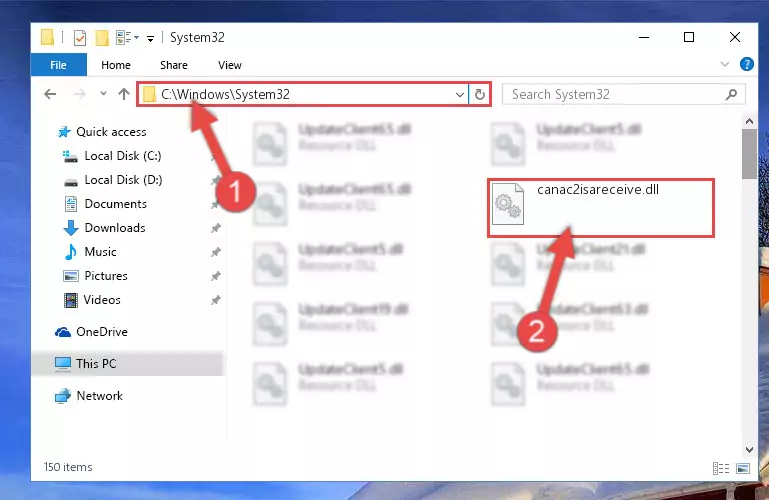Image resolution: width=769 pixels, height=500 pixels.
Task: Go forward with the Forward arrow
Action: click(79, 94)
